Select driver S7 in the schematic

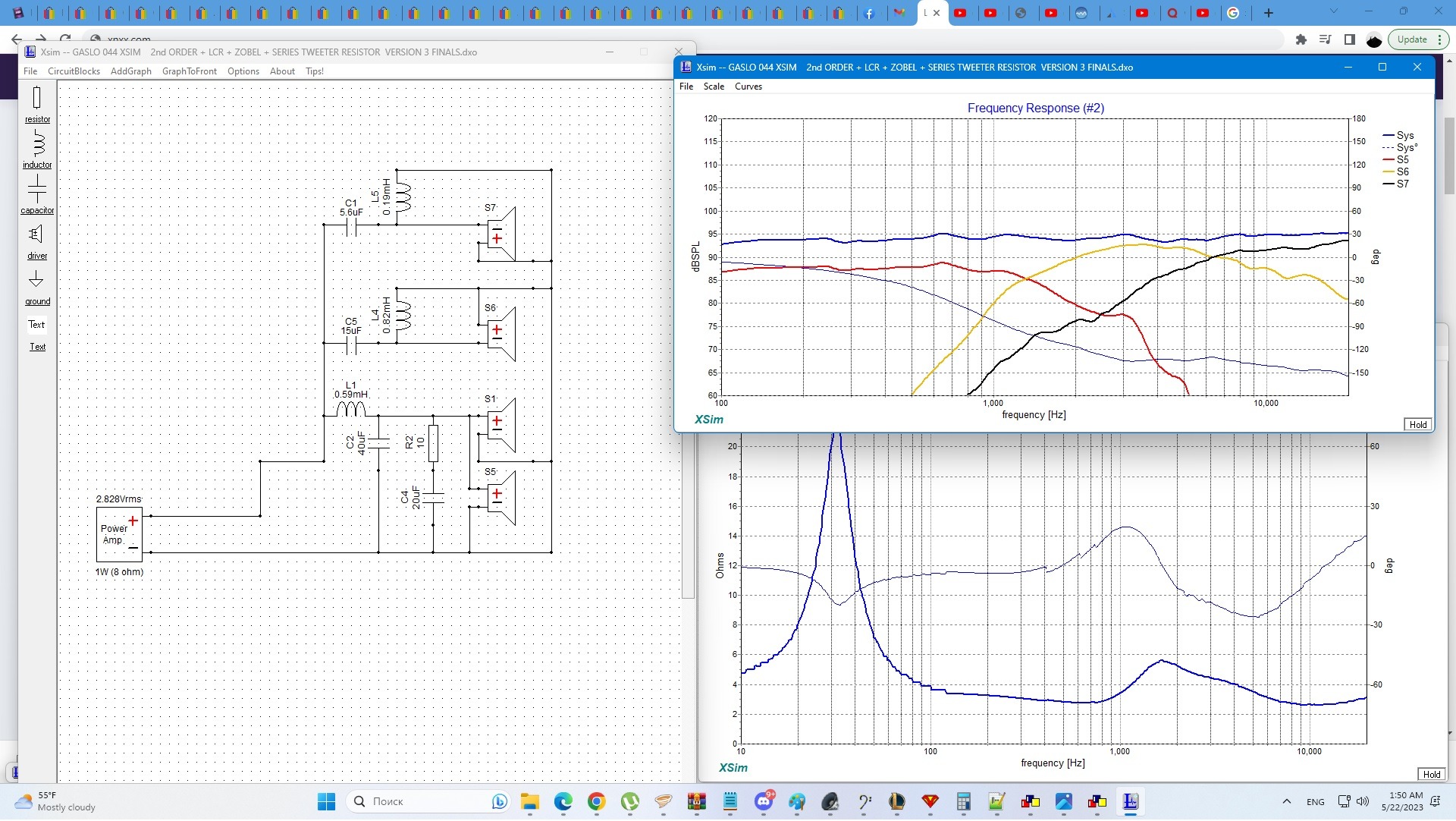pos(501,234)
